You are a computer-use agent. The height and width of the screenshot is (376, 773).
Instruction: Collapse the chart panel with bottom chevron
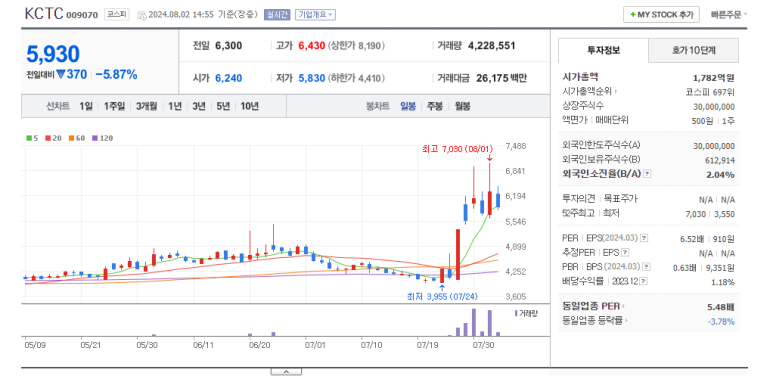coord(286,372)
